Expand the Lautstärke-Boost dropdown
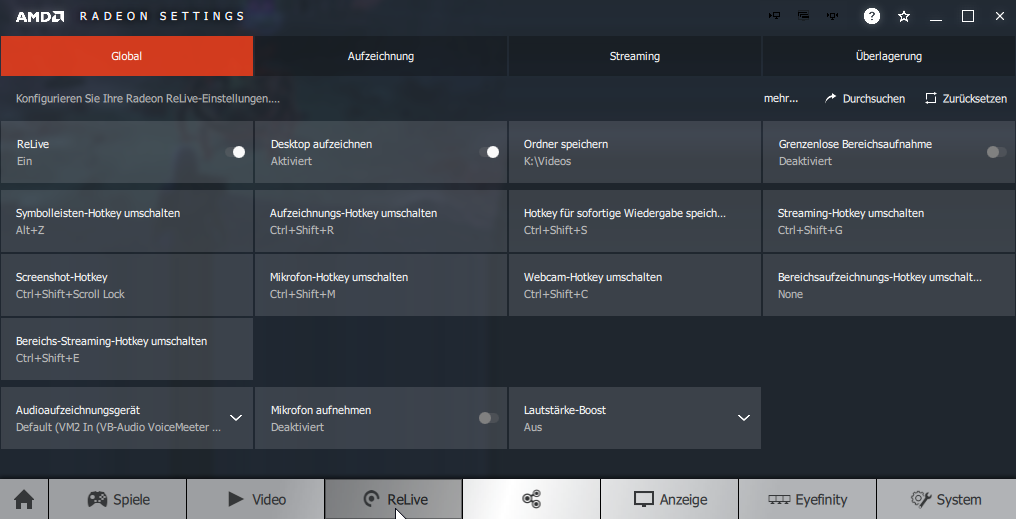Viewport: 1016px width, 519px height. [x=743, y=418]
